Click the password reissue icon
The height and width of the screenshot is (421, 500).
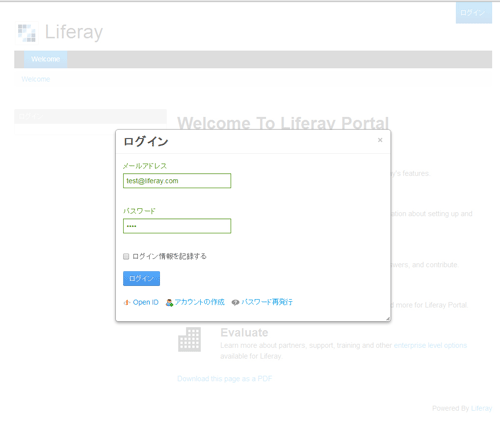click(235, 302)
